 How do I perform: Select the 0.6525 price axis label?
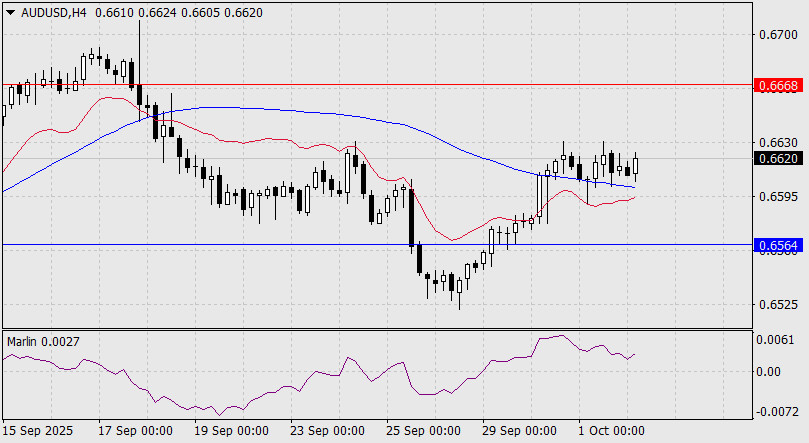pyautogui.click(x=778, y=304)
